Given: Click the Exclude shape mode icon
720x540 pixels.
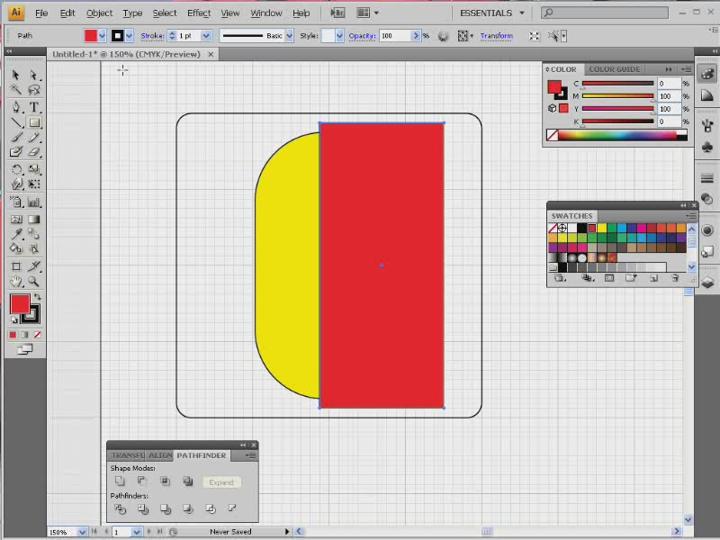Looking at the screenshot, I should click(x=188, y=481).
